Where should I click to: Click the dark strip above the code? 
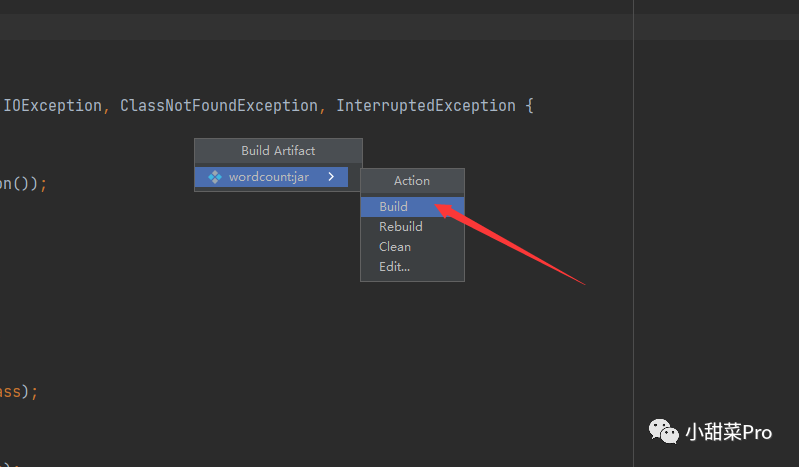coord(300,27)
